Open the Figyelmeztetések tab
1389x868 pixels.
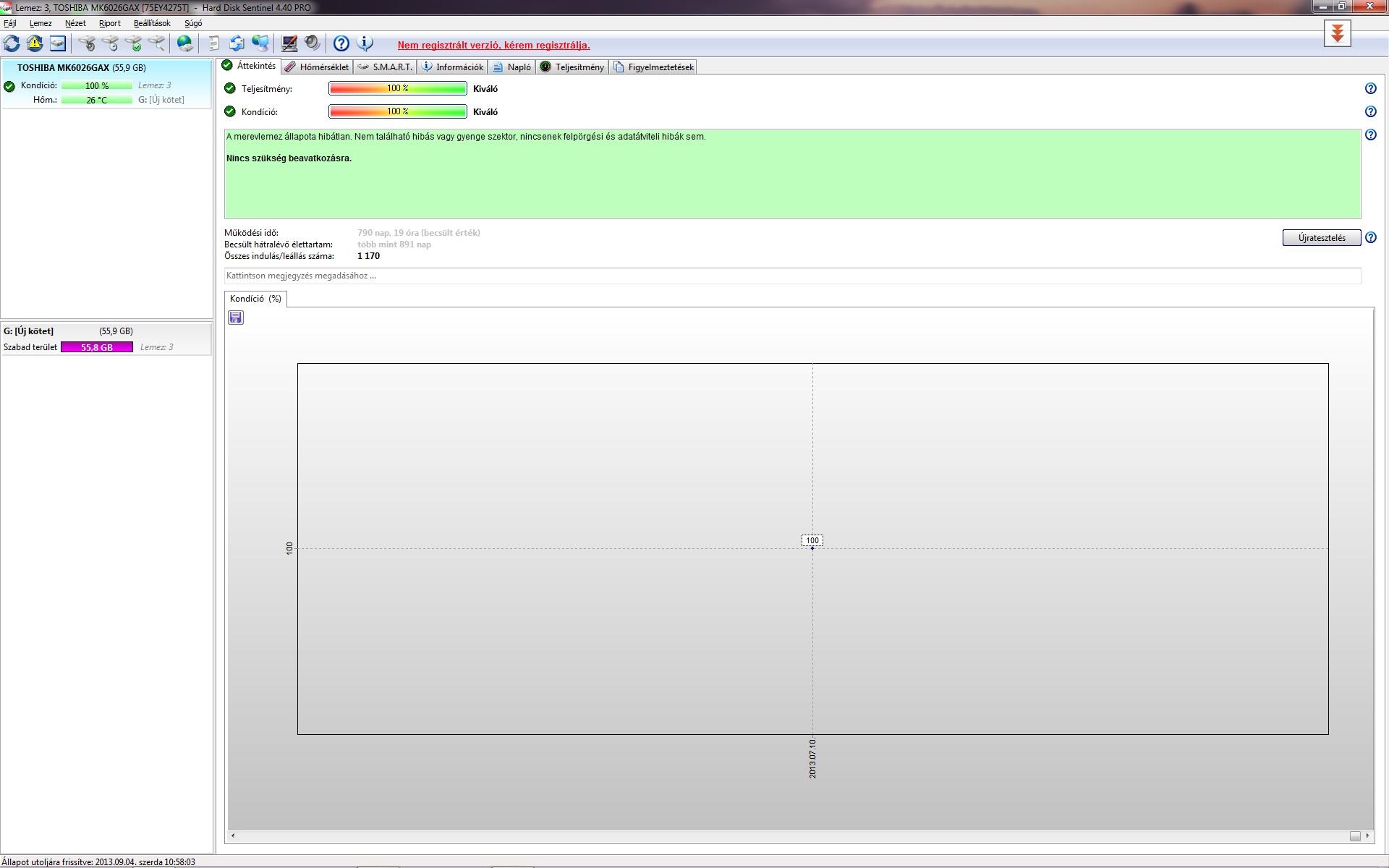[653, 67]
